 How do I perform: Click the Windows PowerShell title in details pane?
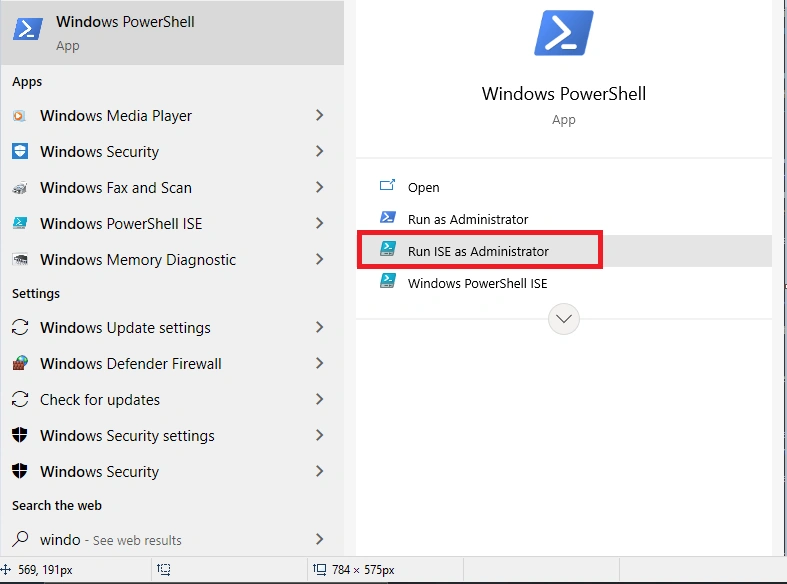pos(564,94)
